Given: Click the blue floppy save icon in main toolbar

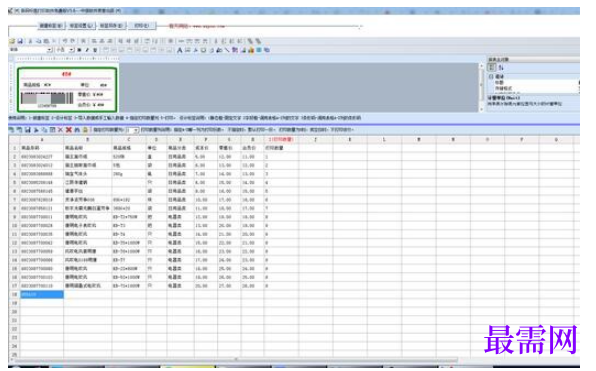Looking at the screenshot, I should (x=20, y=41).
